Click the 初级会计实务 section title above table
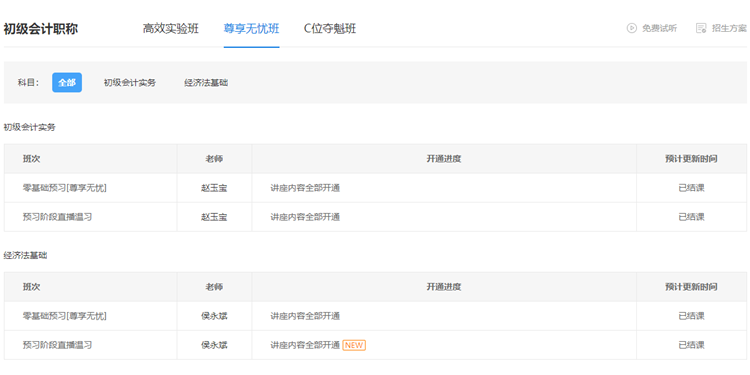750x375 pixels. tap(30, 127)
